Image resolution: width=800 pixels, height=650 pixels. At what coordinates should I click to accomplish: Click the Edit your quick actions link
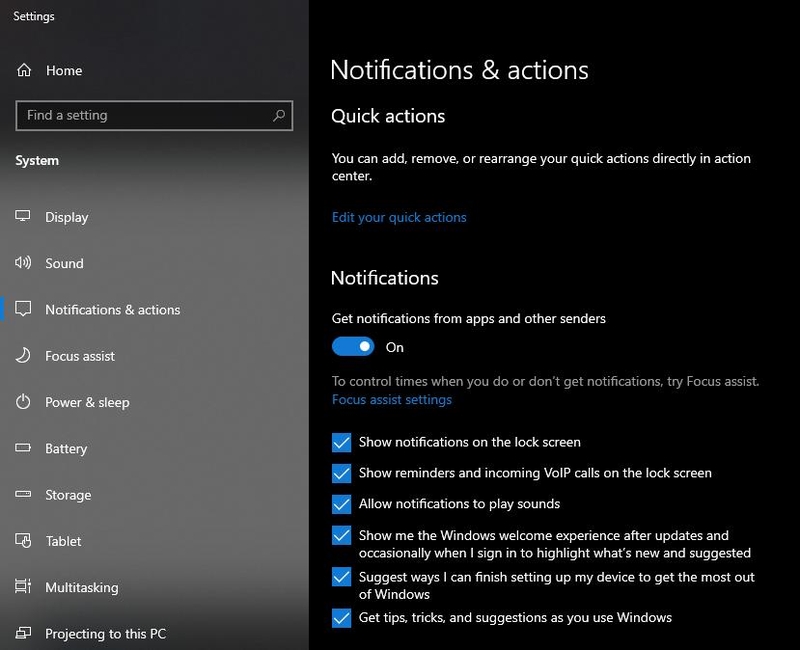pos(399,217)
